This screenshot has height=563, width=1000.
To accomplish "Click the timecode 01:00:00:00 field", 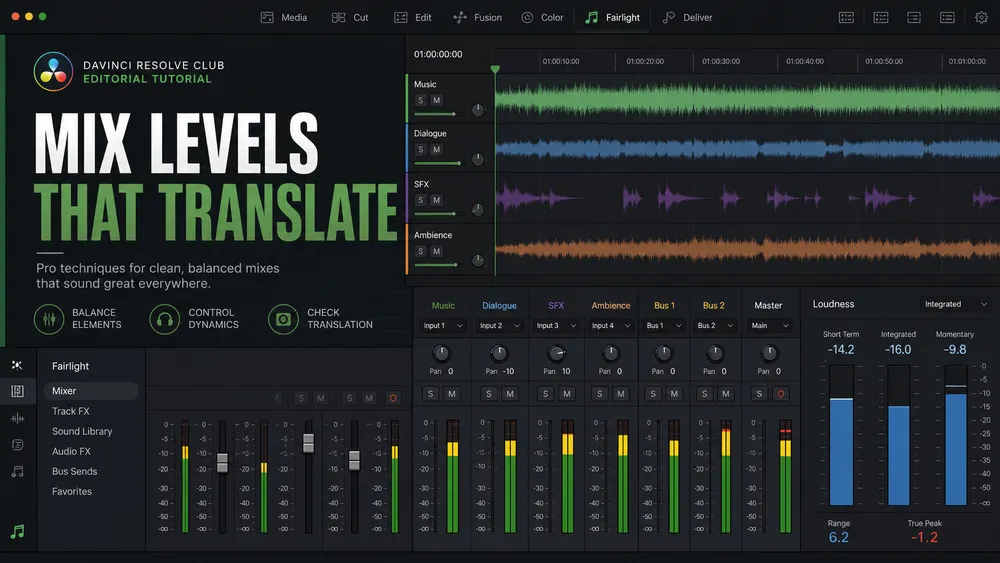I will point(438,54).
